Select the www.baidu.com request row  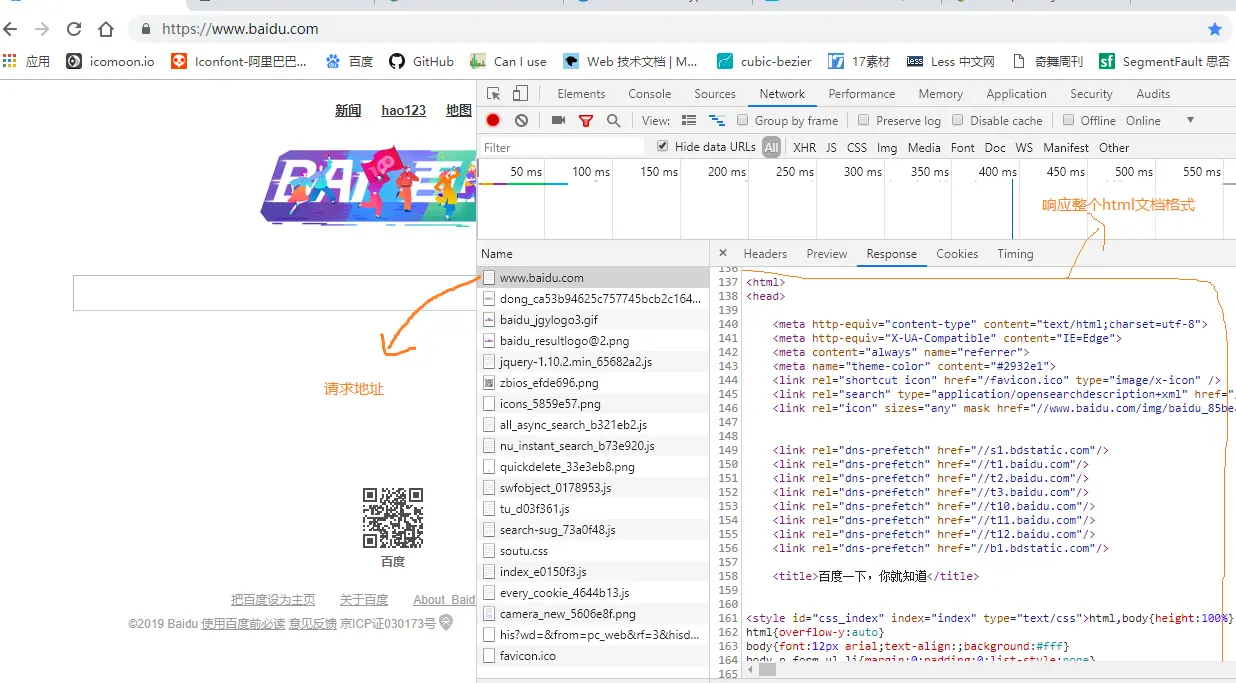click(594, 278)
